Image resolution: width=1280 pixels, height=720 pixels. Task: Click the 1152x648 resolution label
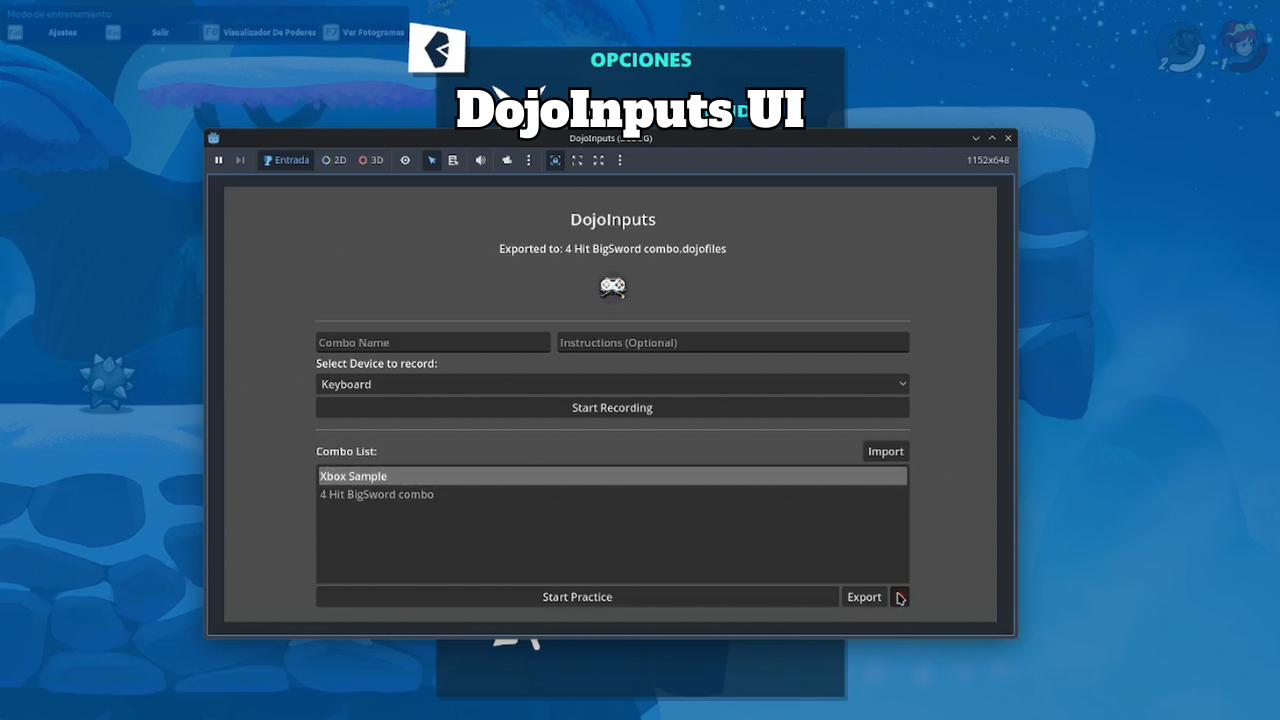987,160
